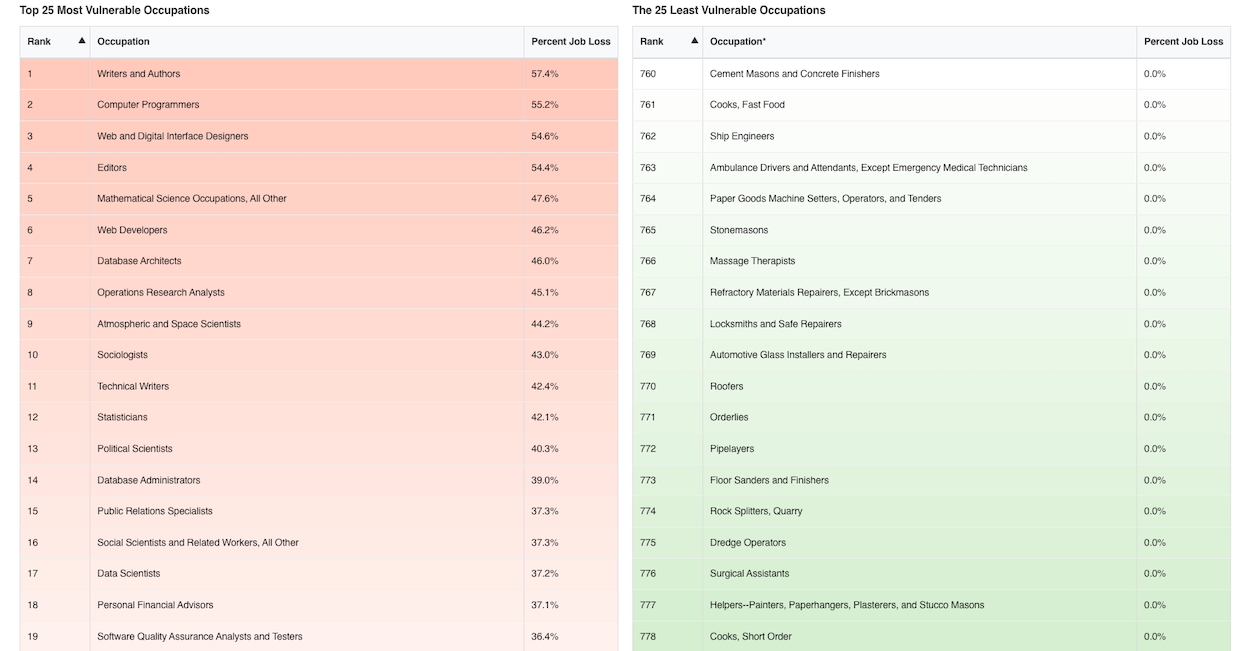Sort Most Vulnerable table by Percent Job Loss
Image resolution: width=1250 pixels, height=651 pixels.
pos(570,42)
